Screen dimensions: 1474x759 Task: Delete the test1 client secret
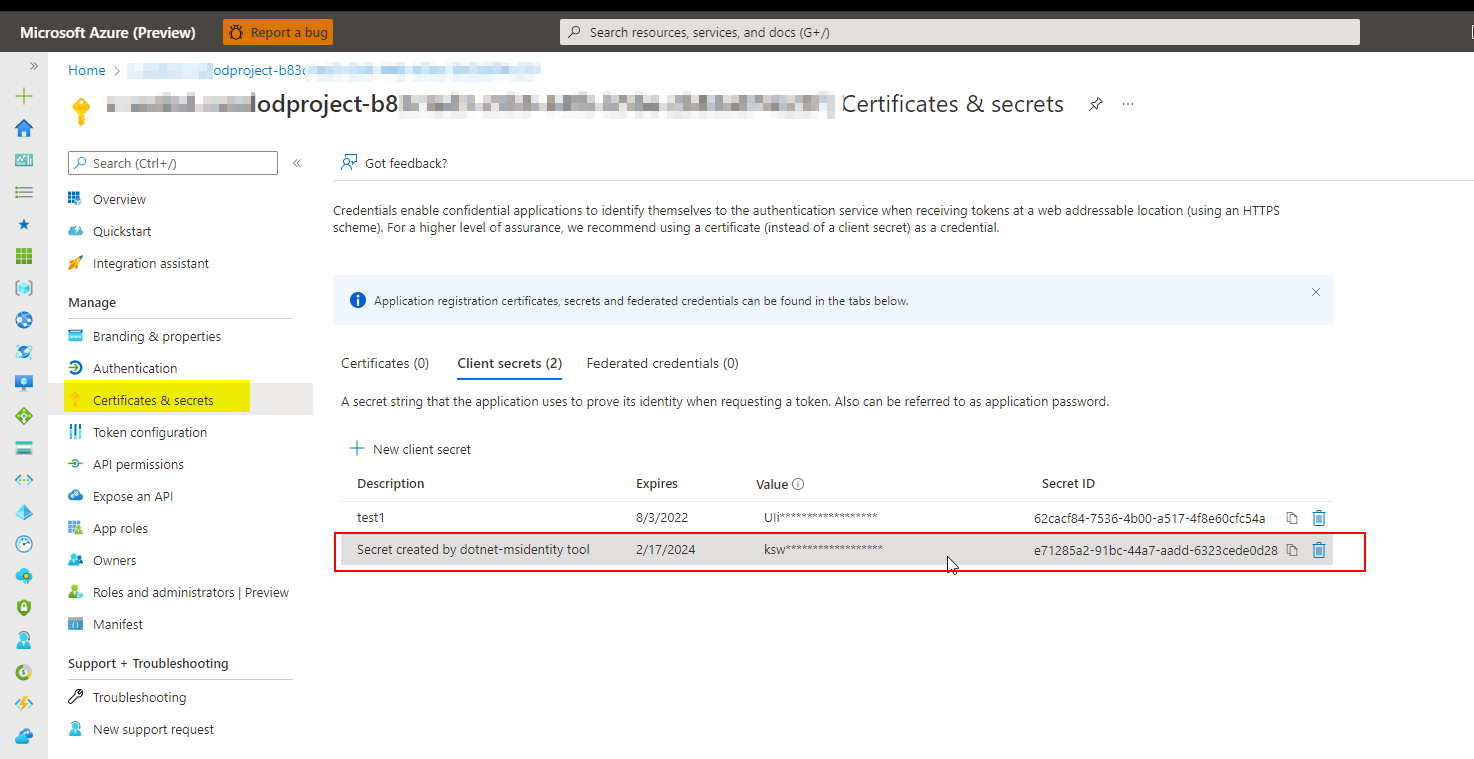click(x=1319, y=518)
